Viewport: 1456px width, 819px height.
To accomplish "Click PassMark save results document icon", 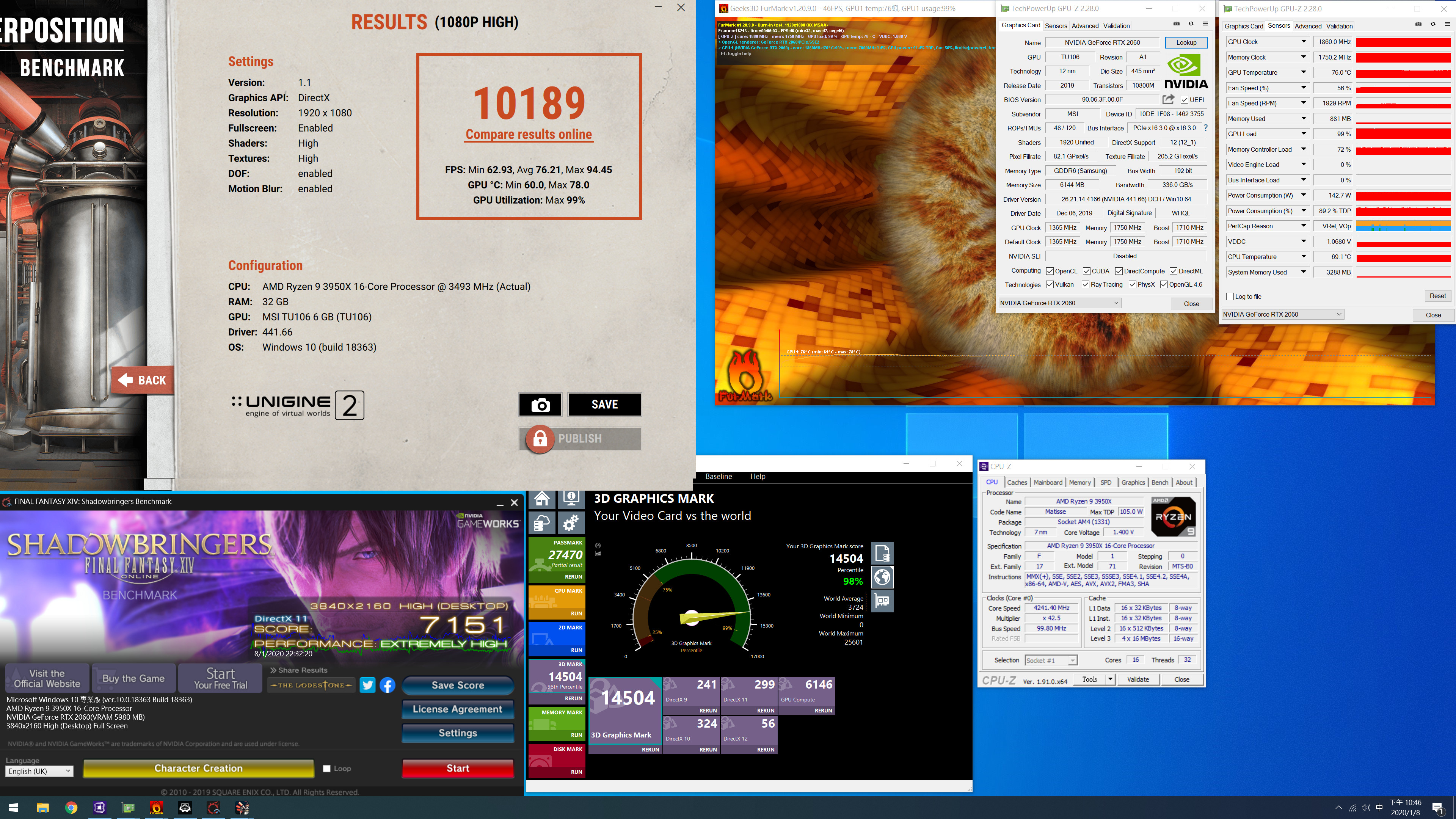I will click(882, 553).
